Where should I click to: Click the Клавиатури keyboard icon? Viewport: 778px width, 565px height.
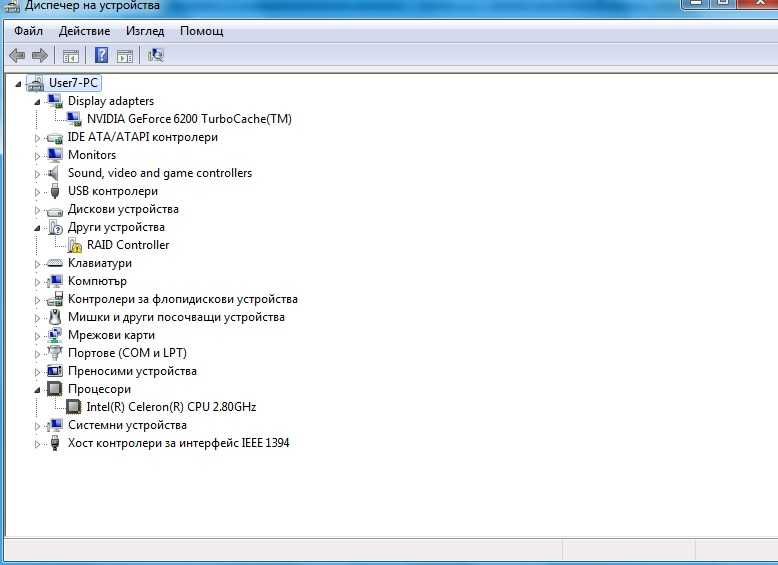coord(55,263)
